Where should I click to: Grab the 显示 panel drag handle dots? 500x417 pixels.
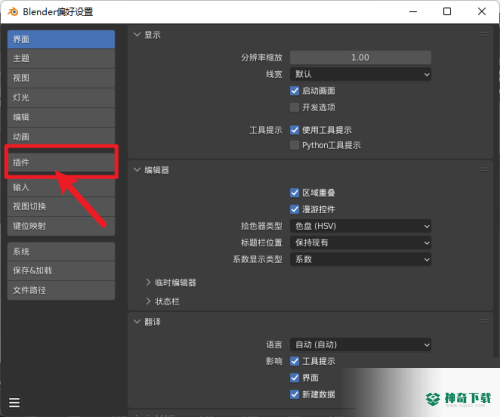click(x=484, y=34)
